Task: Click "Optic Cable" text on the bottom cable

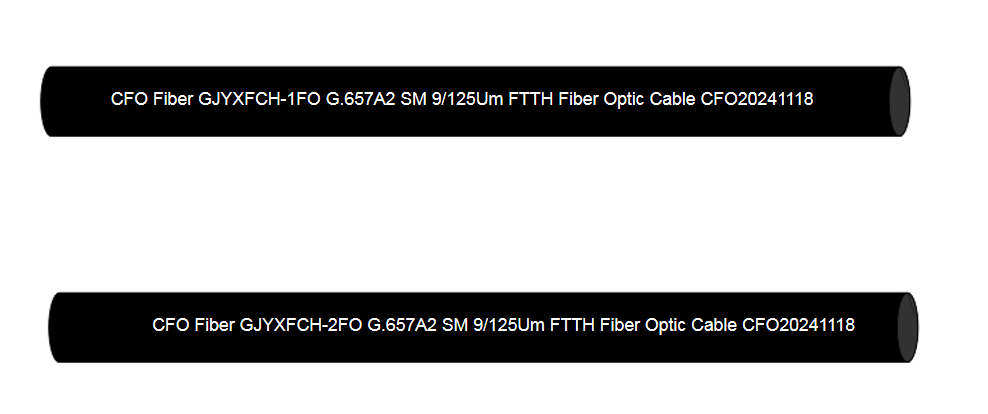Action: coord(691,325)
